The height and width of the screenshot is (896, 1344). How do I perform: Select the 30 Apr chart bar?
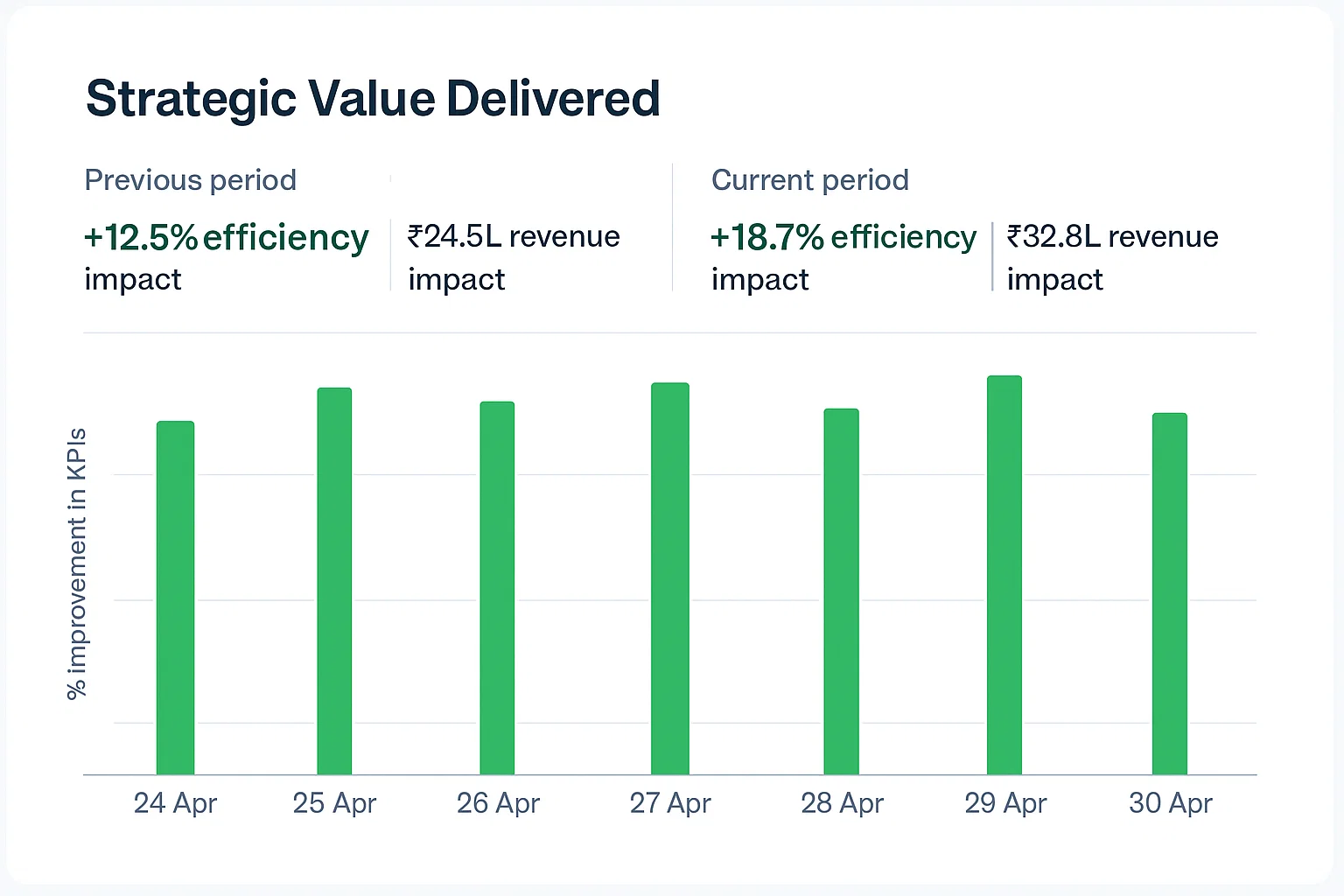pos(1169,593)
